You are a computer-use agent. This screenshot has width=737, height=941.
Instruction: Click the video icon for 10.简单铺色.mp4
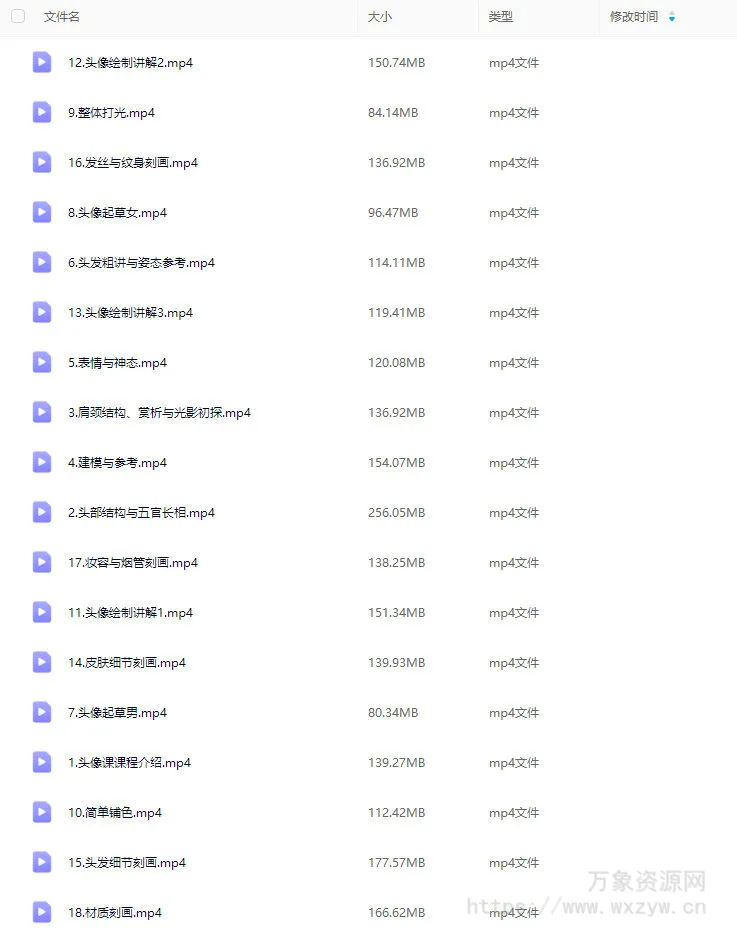[x=41, y=813]
